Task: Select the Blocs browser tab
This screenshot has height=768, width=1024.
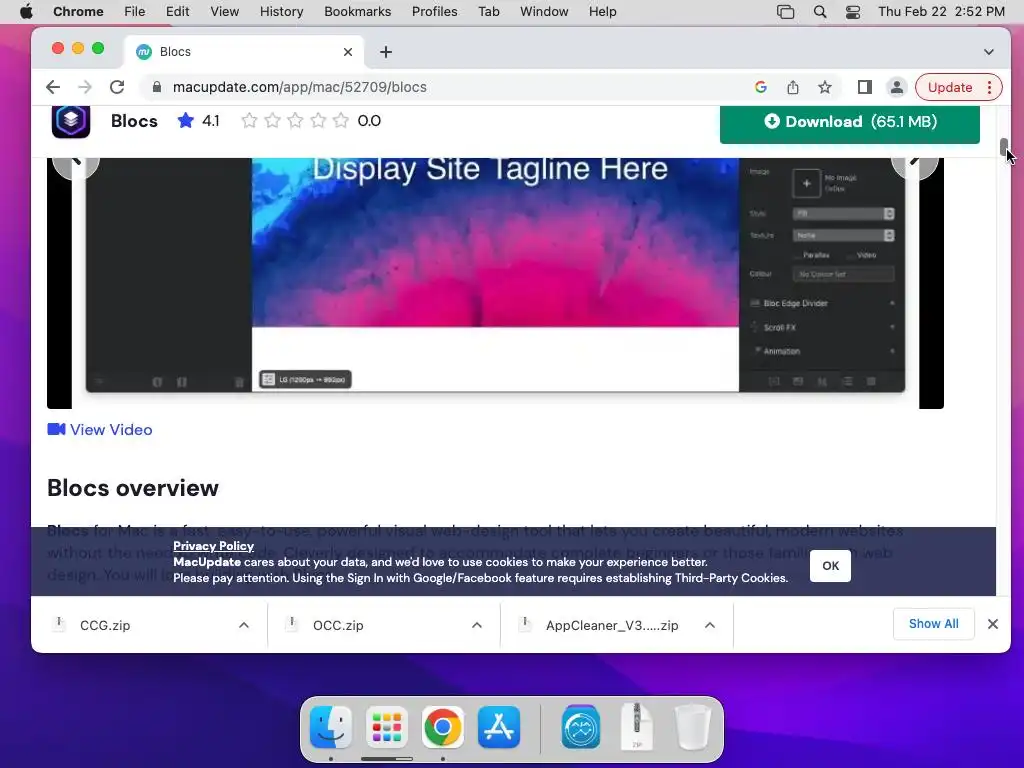Action: 244,52
